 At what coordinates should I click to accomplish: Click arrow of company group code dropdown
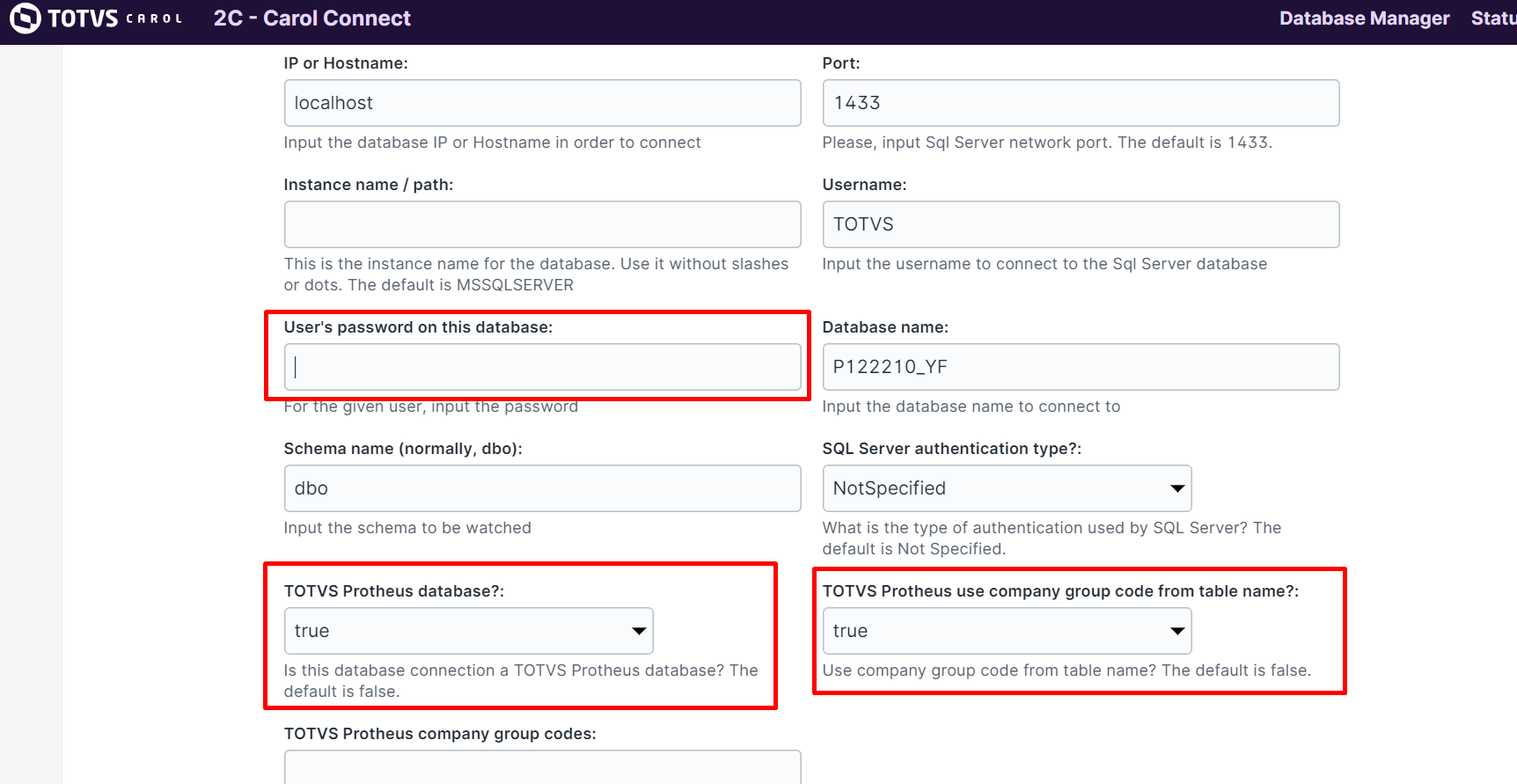click(x=1176, y=631)
